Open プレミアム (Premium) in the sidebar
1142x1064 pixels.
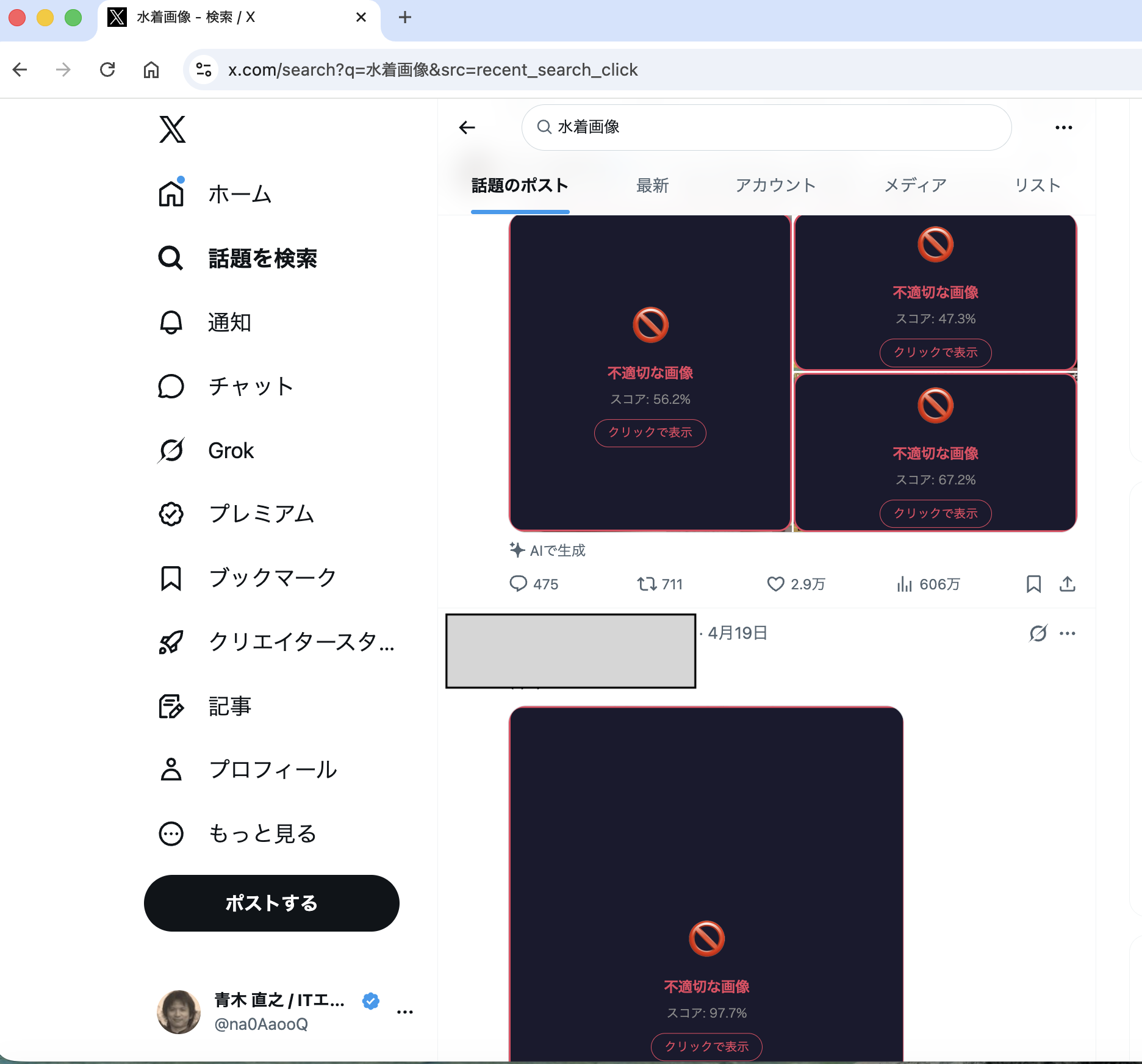[237, 514]
